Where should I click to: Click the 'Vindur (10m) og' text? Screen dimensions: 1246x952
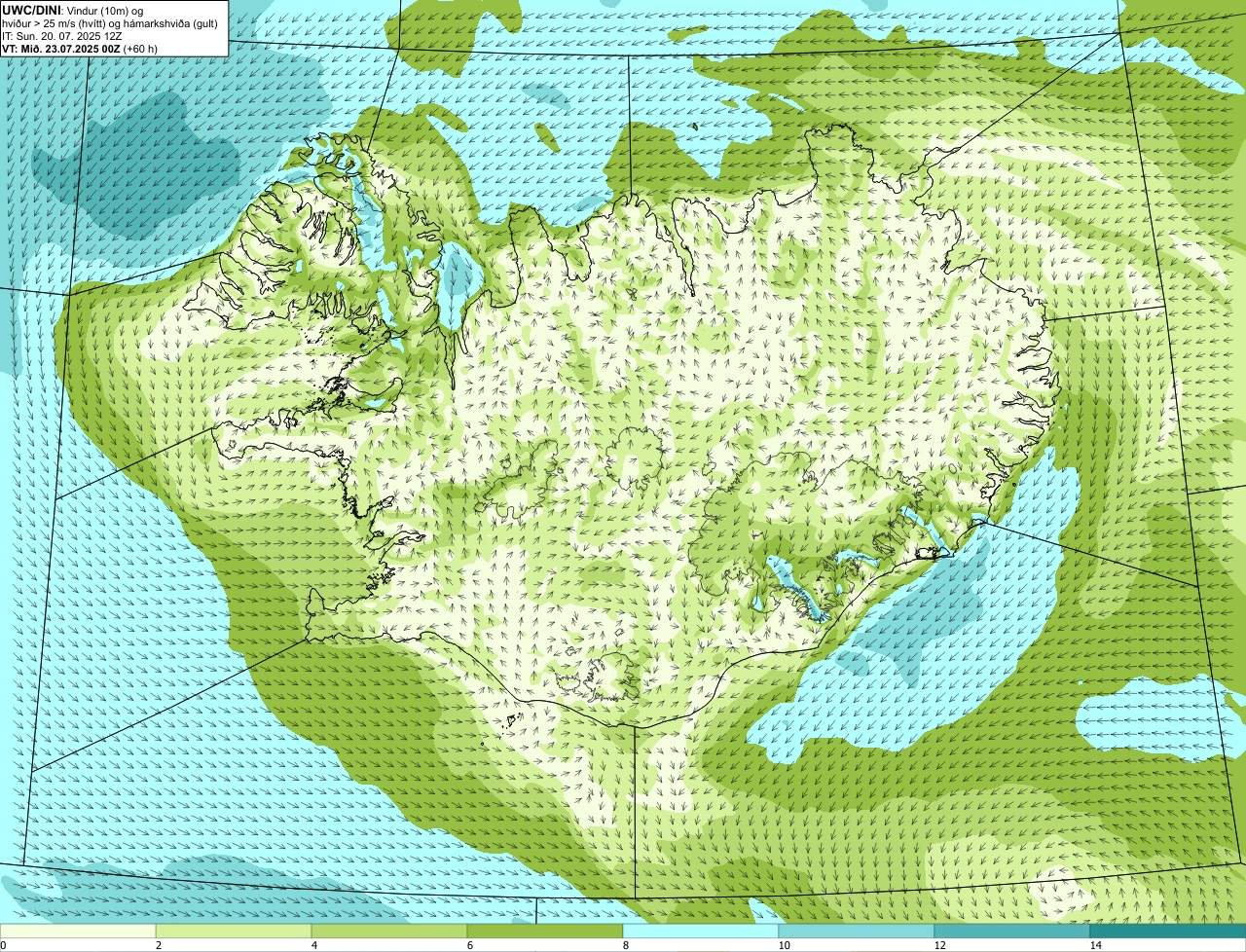105,11
